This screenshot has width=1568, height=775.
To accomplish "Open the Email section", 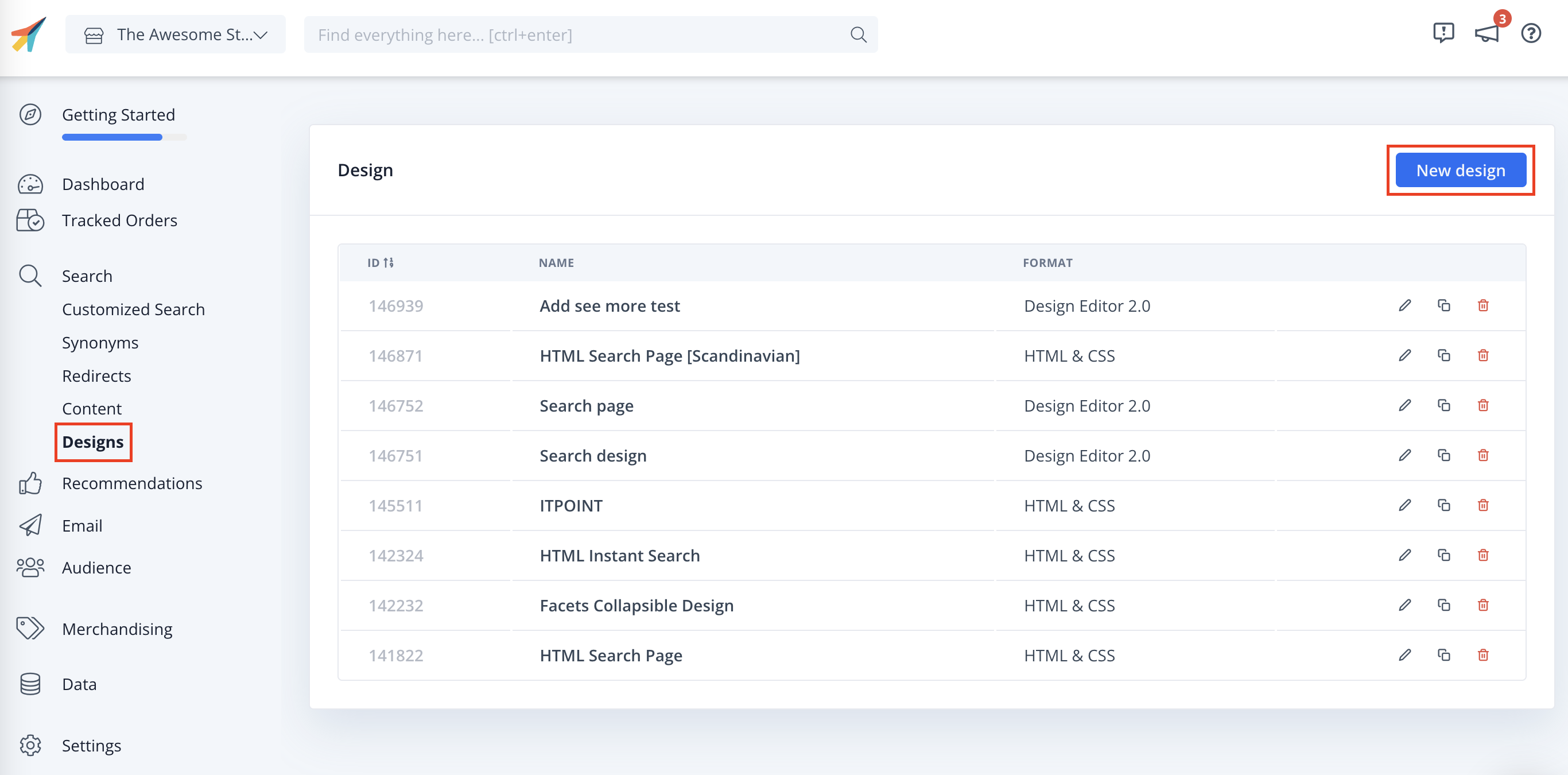I will pyautogui.click(x=81, y=525).
